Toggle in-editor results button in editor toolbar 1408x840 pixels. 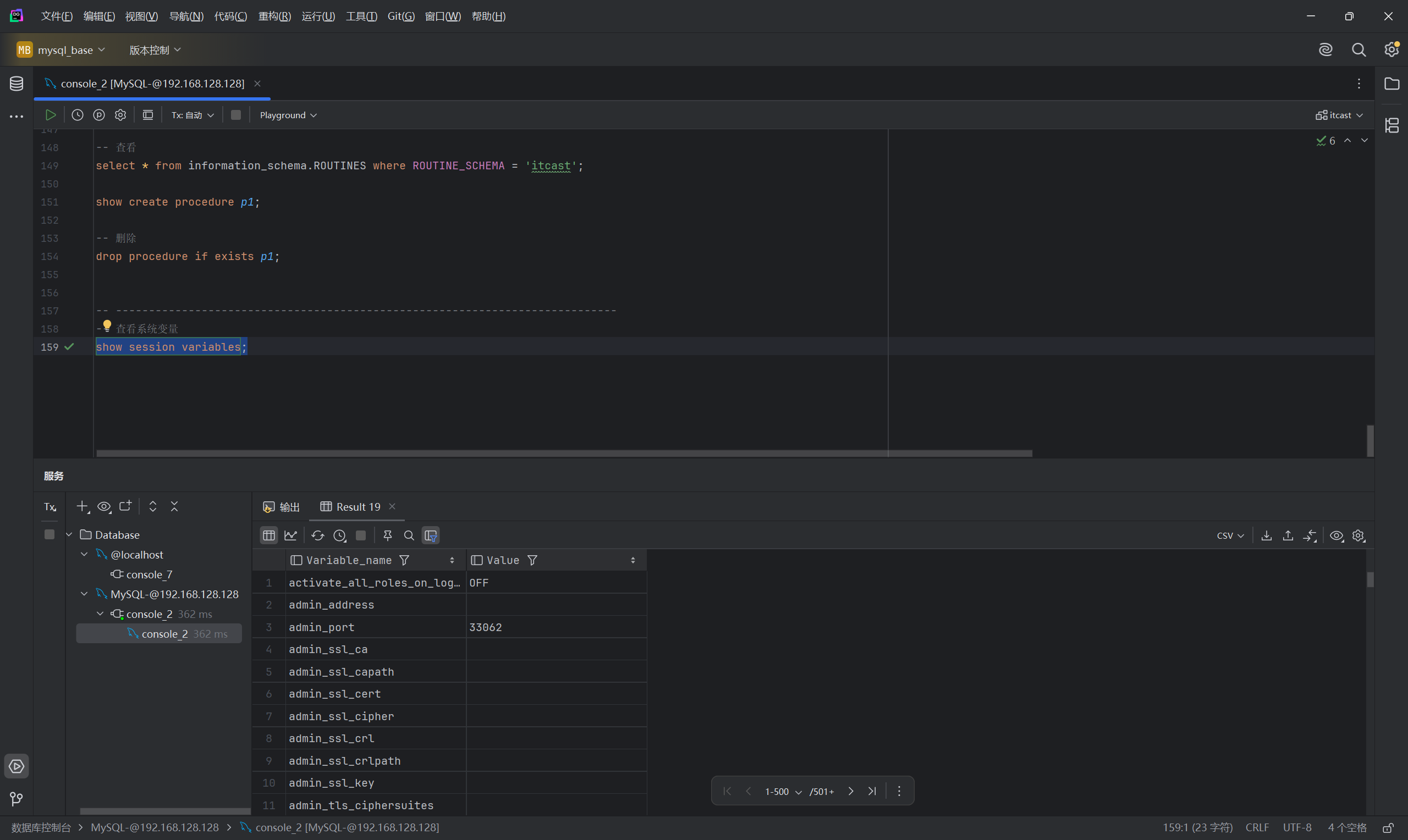148,115
